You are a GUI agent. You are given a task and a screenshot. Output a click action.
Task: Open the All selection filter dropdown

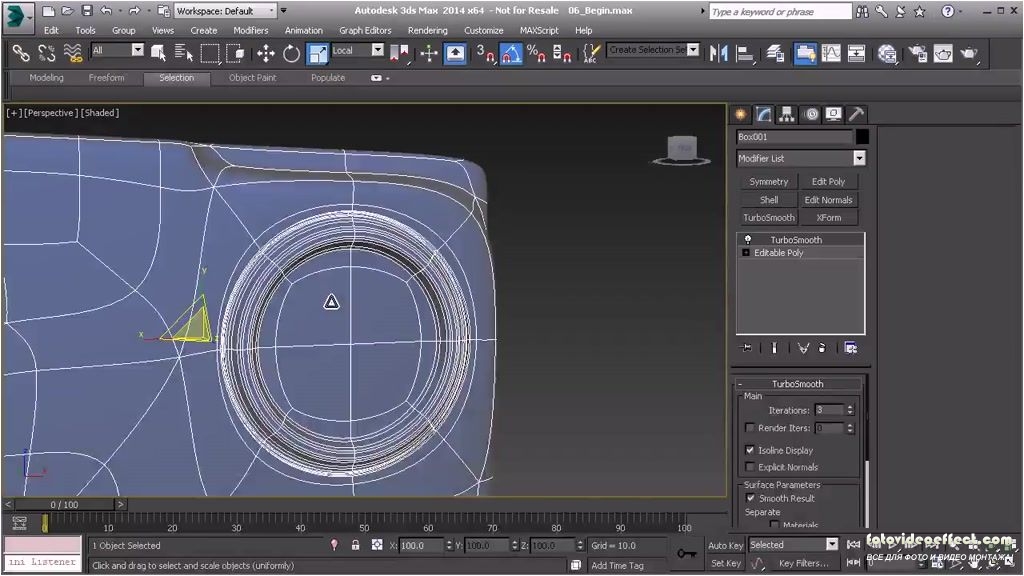click(x=118, y=50)
